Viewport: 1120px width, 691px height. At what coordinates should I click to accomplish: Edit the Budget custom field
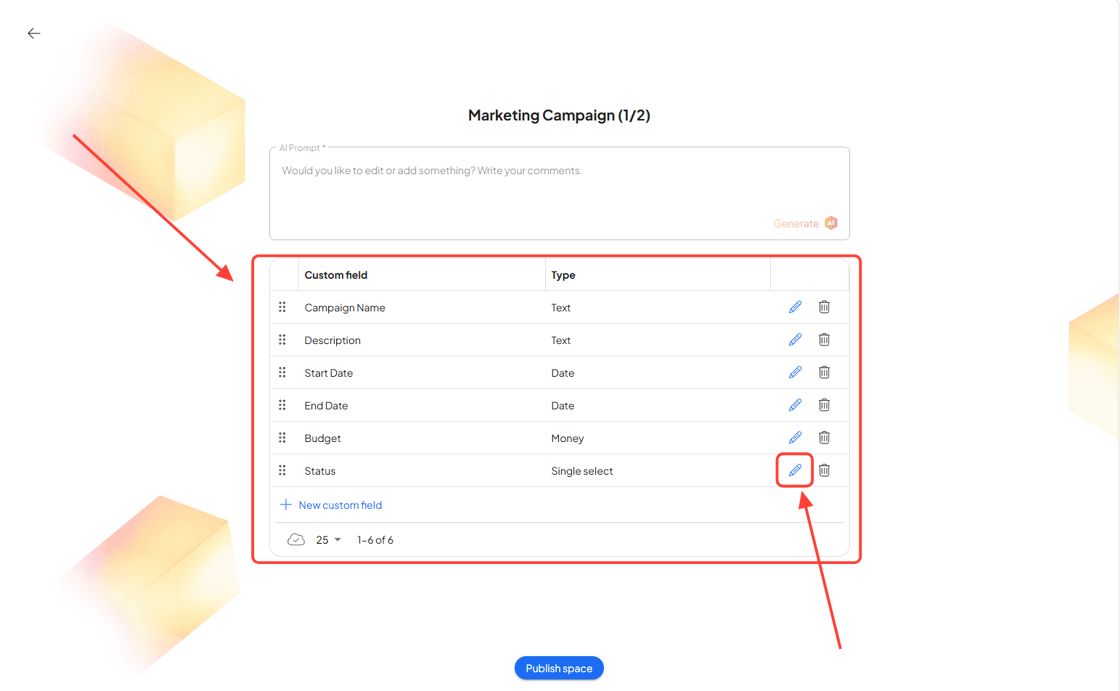click(x=795, y=437)
